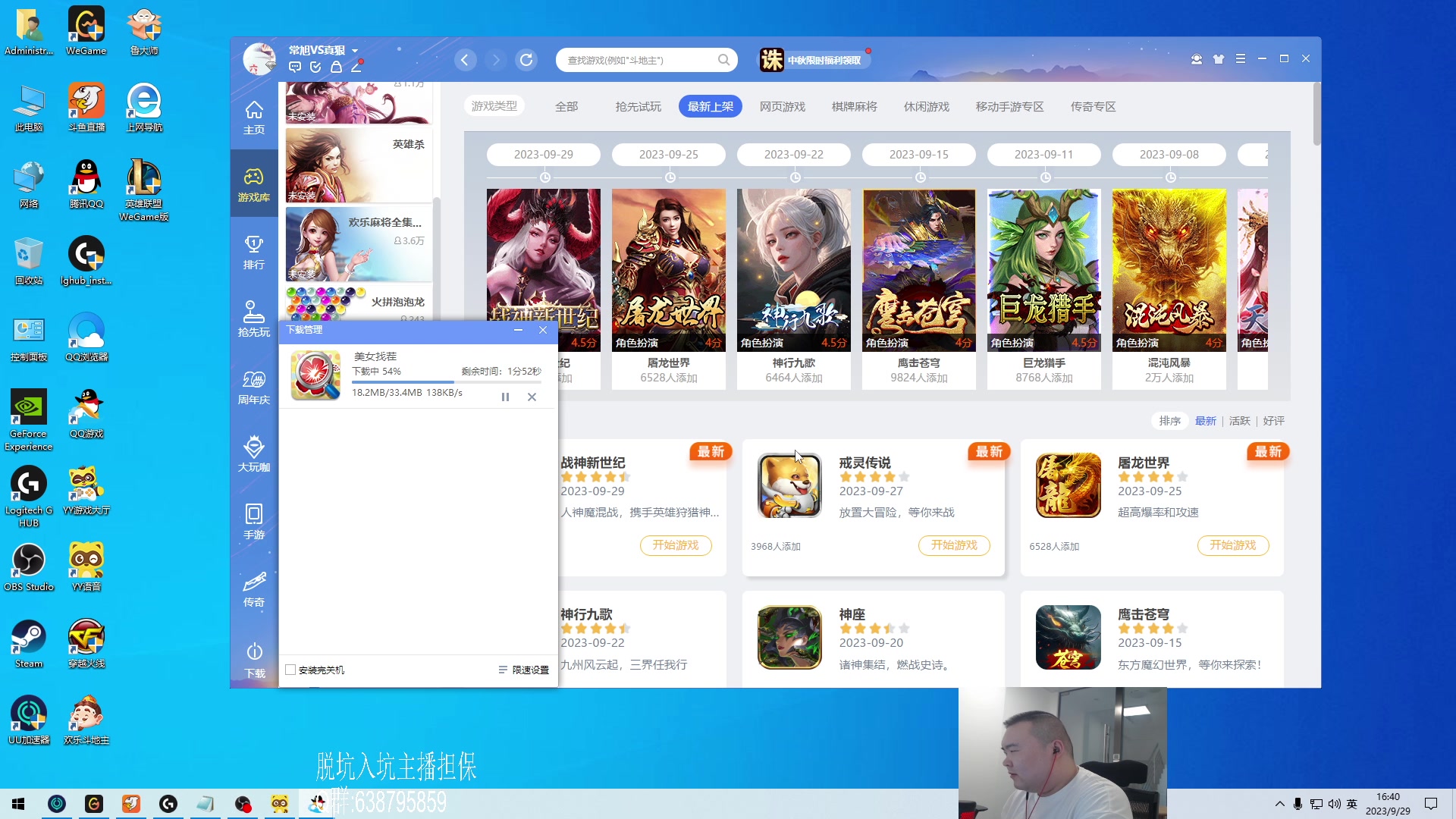Screen dimensions: 1456x819
Task: Expand the 常旭VS真狠 username dropdown
Action: 354,51
